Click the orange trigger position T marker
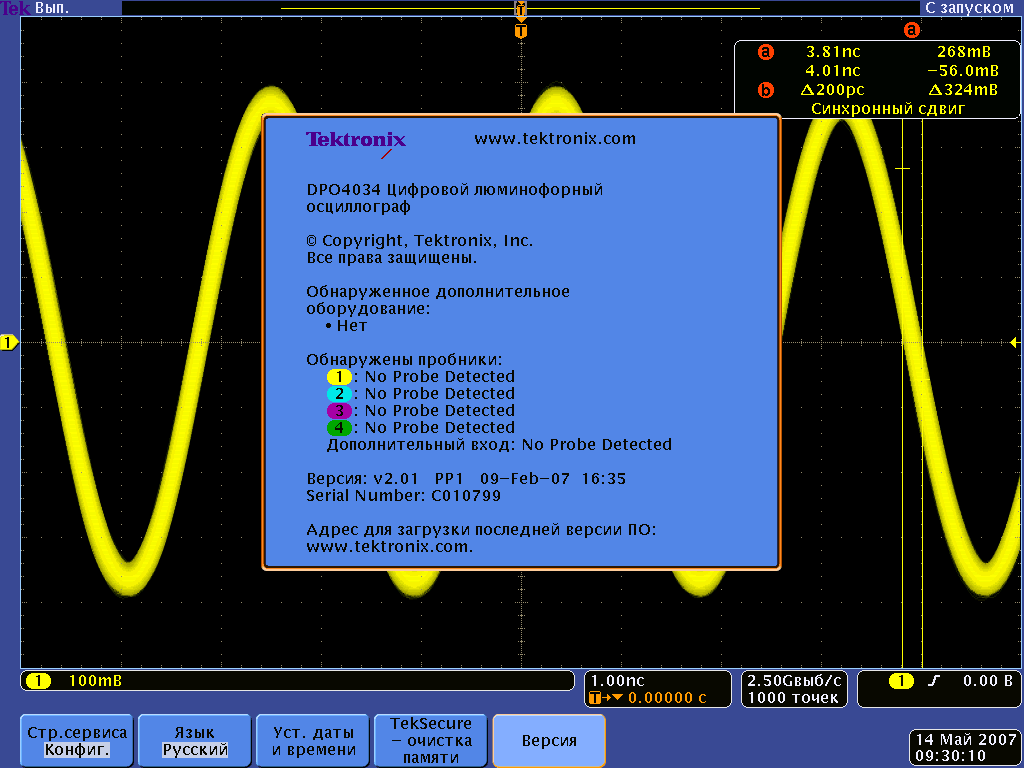 [x=520, y=31]
